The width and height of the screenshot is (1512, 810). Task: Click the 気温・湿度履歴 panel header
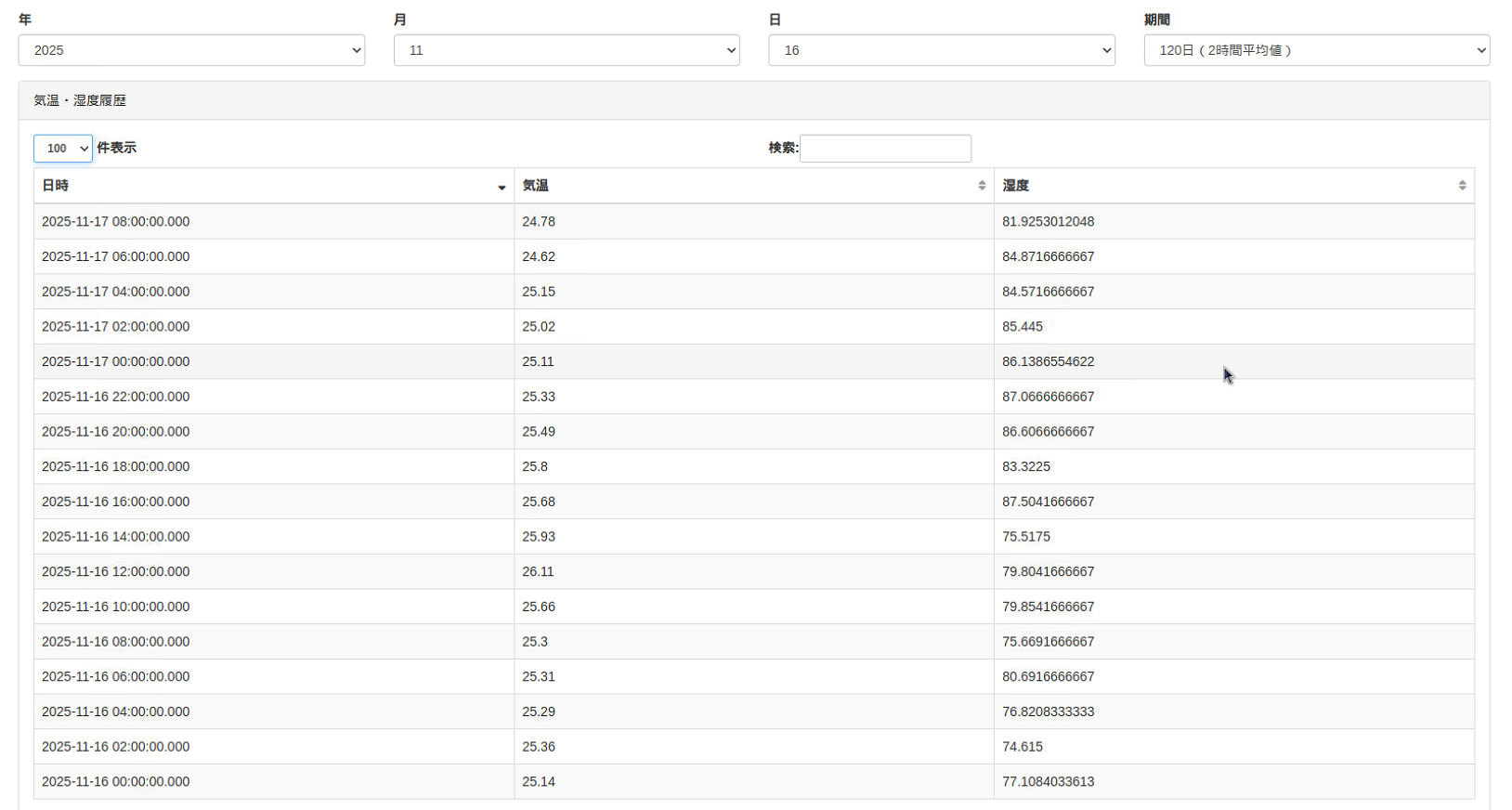pyautogui.click(x=80, y=100)
